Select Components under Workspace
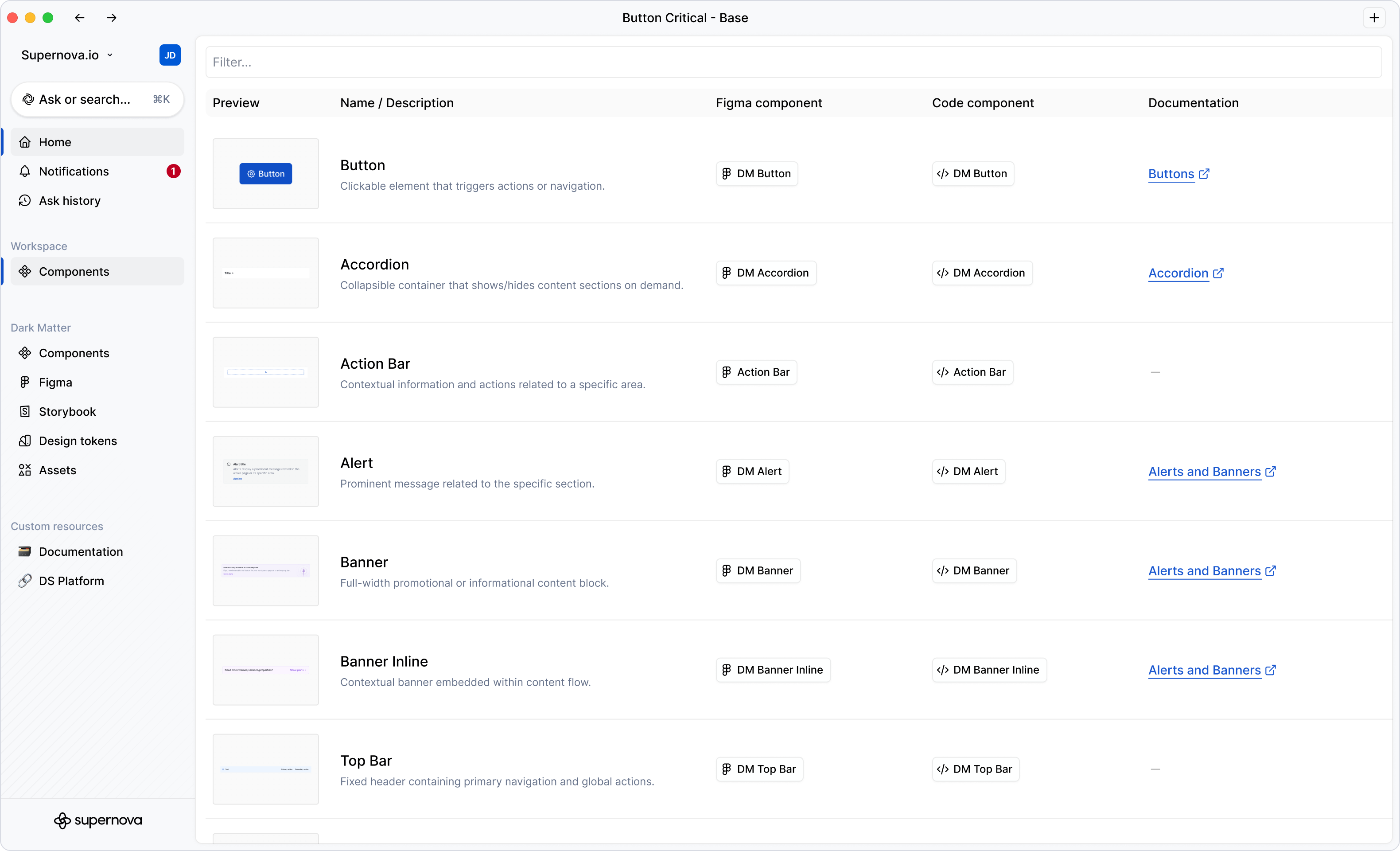1400x851 pixels. (74, 271)
